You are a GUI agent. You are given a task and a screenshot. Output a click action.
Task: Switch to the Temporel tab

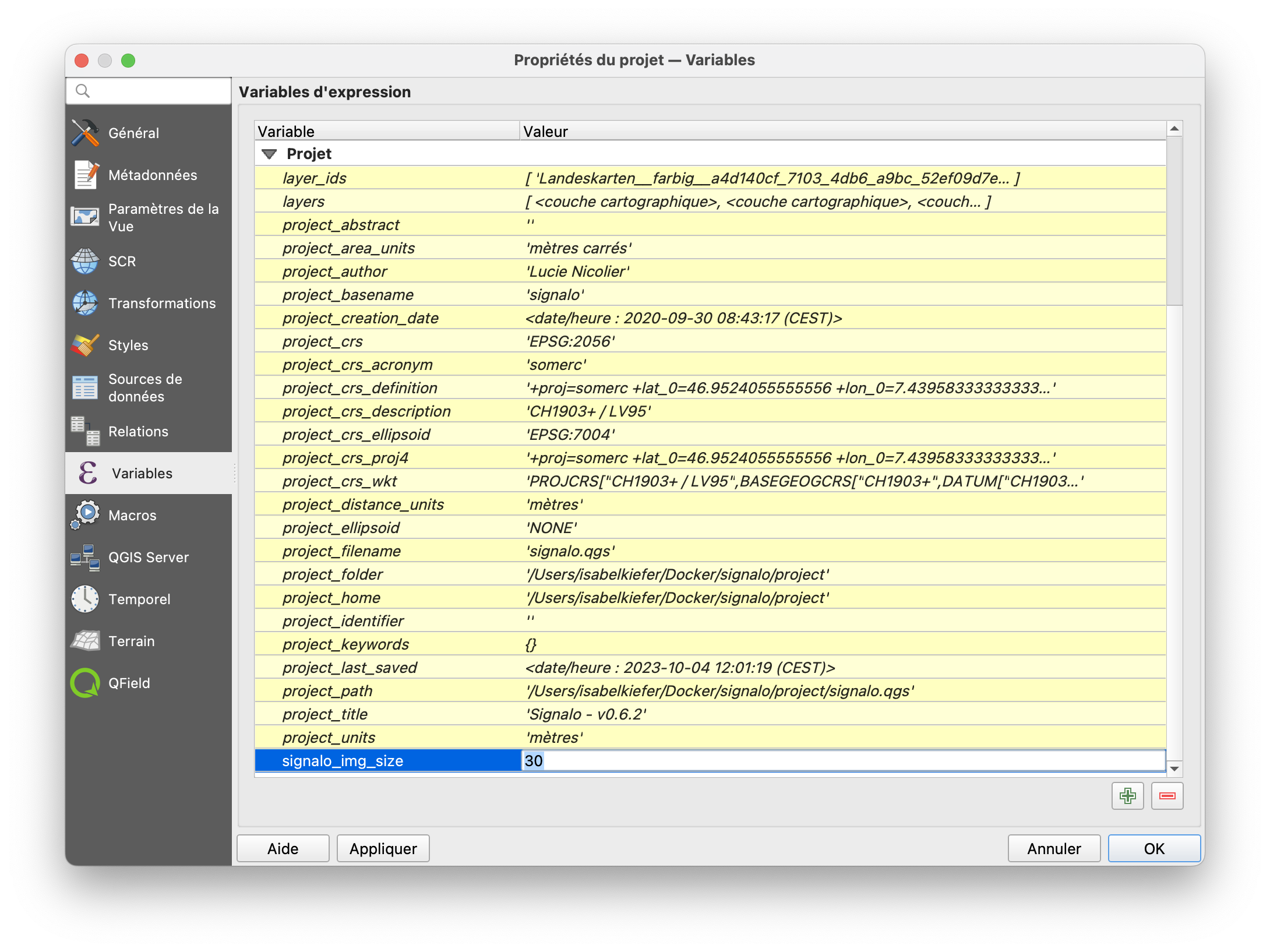(x=139, y=600)
